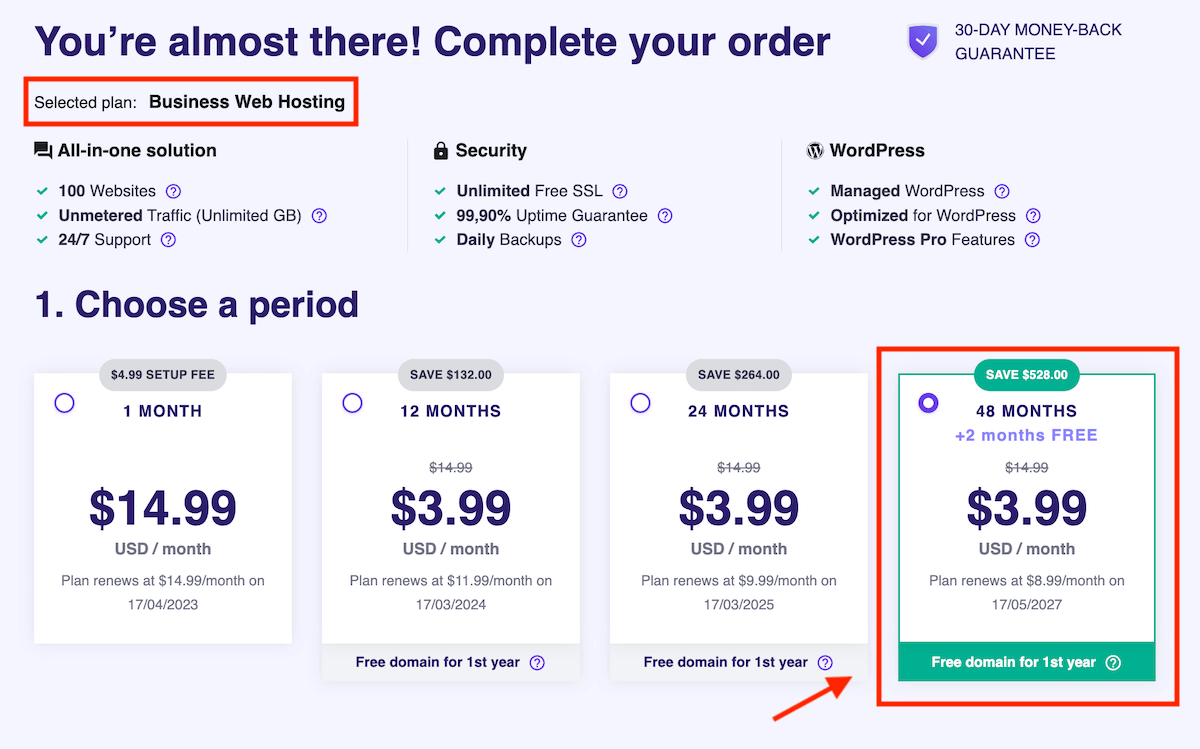
Task: Click the $14.99 one-month price card
Action: click(163, 510)
